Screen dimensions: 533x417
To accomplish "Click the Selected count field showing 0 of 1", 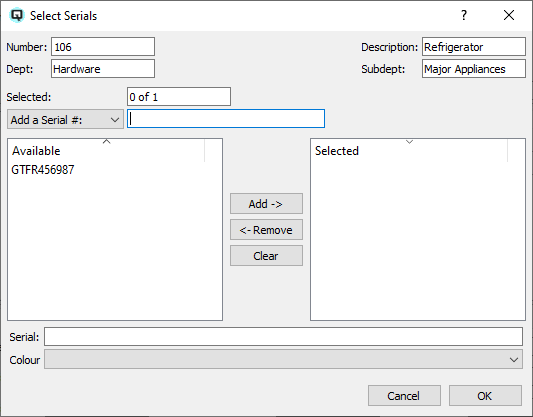I will coord(179,97).
